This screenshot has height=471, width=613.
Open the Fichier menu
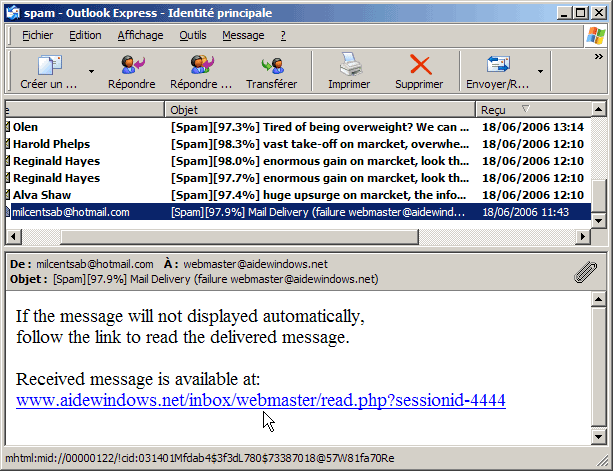pos(37,35)
